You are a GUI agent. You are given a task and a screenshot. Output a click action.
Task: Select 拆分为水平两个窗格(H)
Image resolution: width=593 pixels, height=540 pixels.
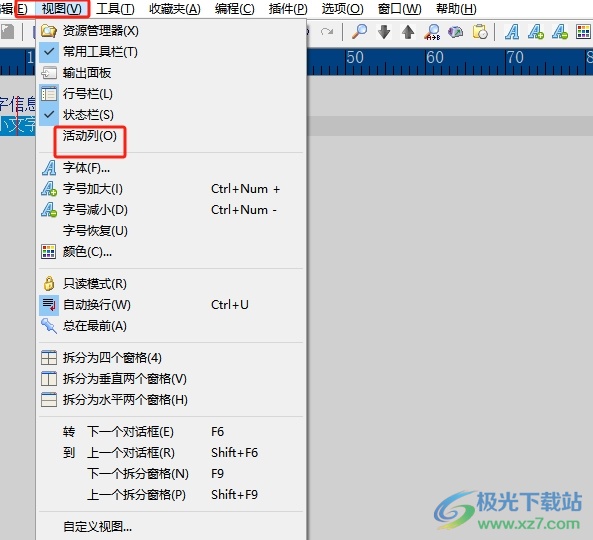click(171, 400)
